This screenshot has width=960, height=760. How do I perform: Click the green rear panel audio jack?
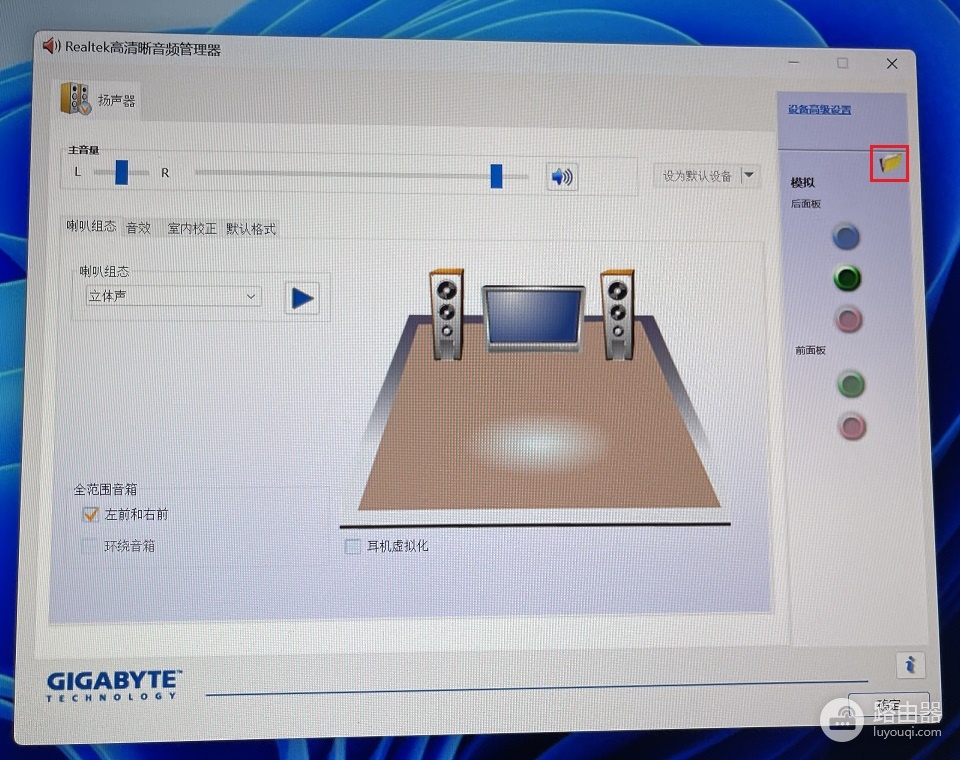click(x=847, y=278)
